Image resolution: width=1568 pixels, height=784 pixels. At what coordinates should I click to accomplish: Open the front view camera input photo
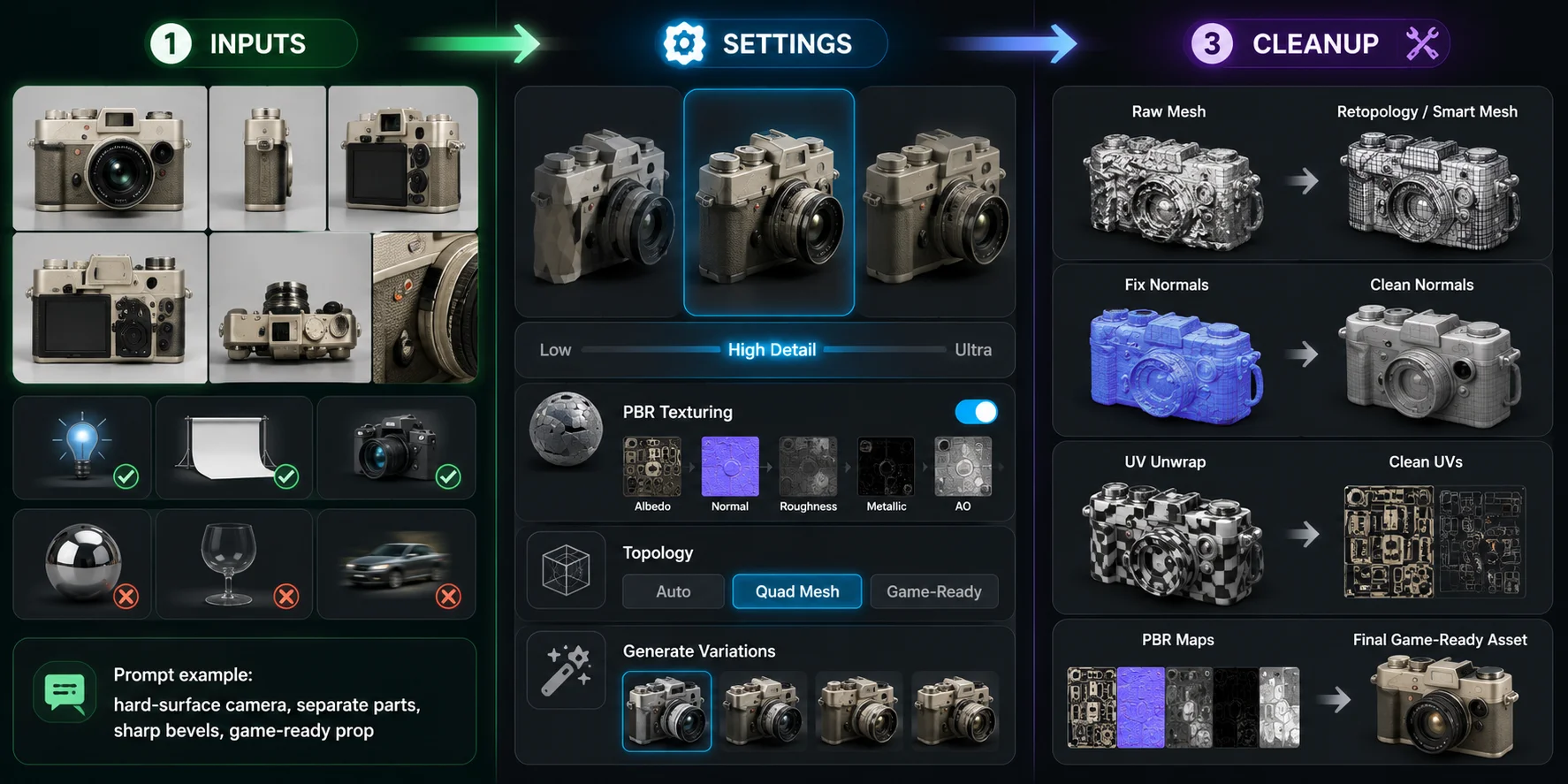pos(110,158)
